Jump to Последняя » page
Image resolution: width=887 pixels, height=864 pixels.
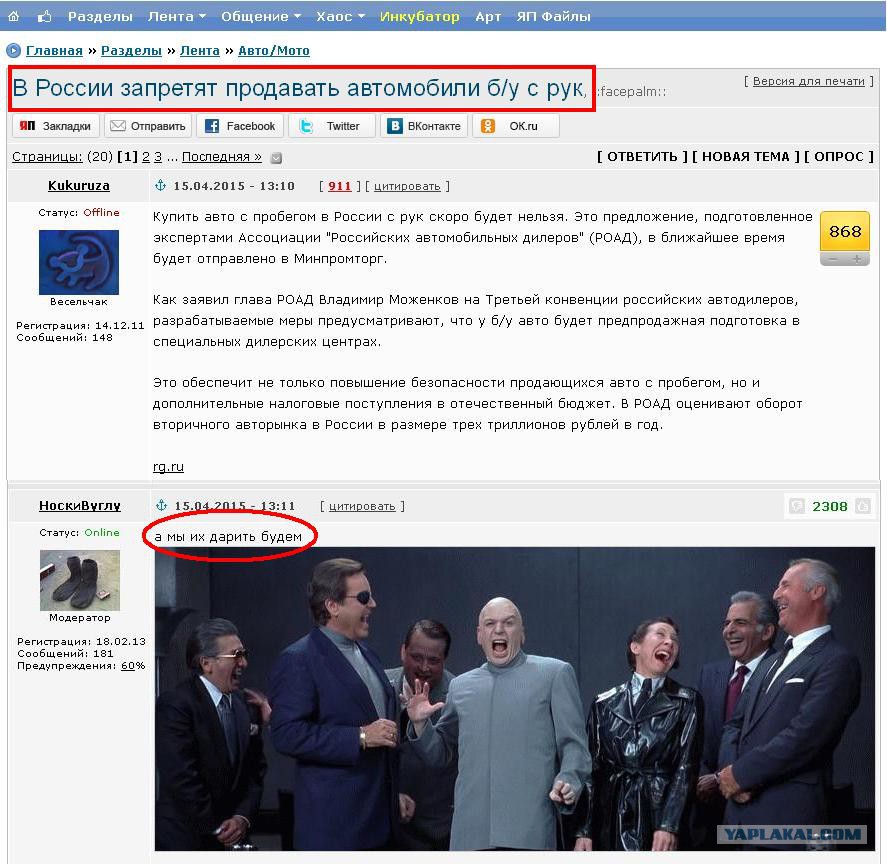[222, 157]
